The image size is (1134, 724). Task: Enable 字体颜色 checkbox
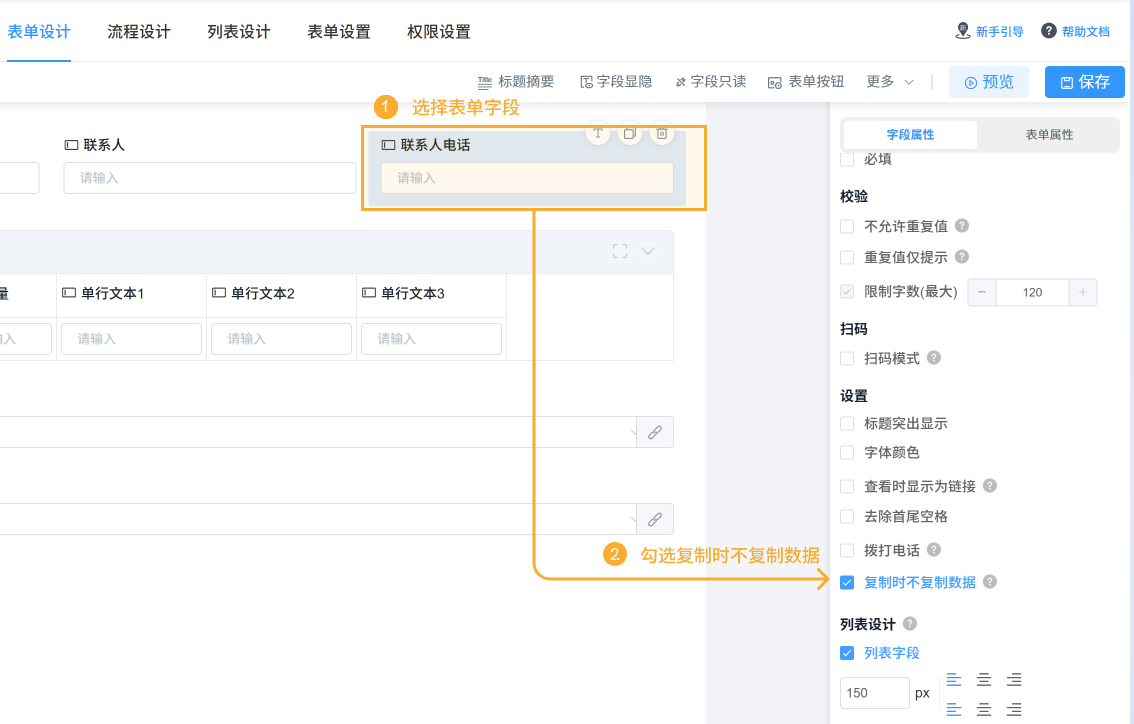pyautogui.click(x=847, y=453)
